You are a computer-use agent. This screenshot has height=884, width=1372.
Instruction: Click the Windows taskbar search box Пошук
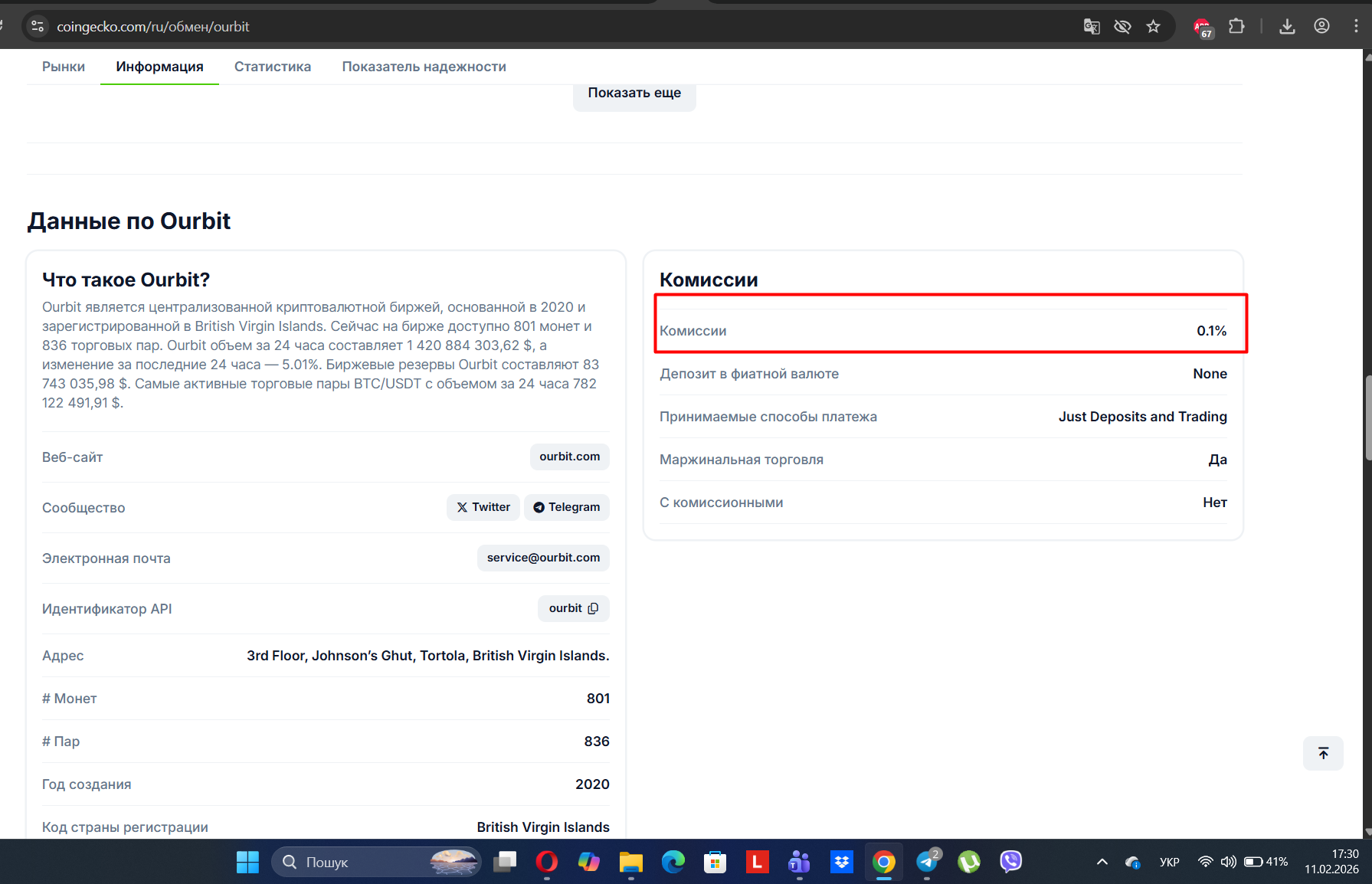[x=377, y=862]
